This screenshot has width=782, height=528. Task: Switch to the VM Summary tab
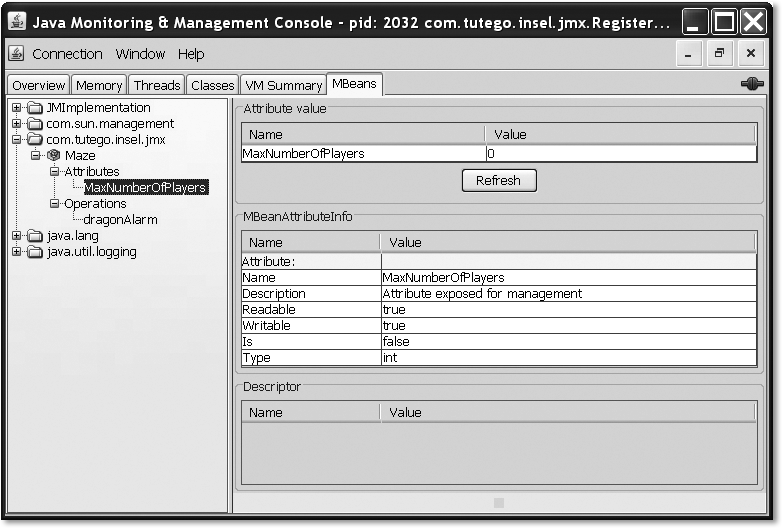(283, 85)
